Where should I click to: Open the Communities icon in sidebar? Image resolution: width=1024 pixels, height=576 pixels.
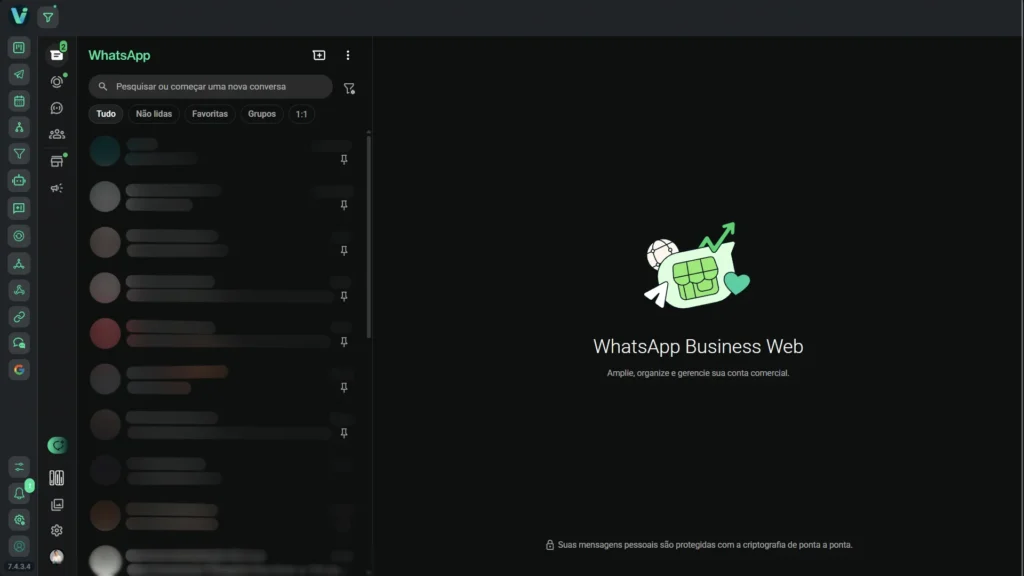pos(57,134)
